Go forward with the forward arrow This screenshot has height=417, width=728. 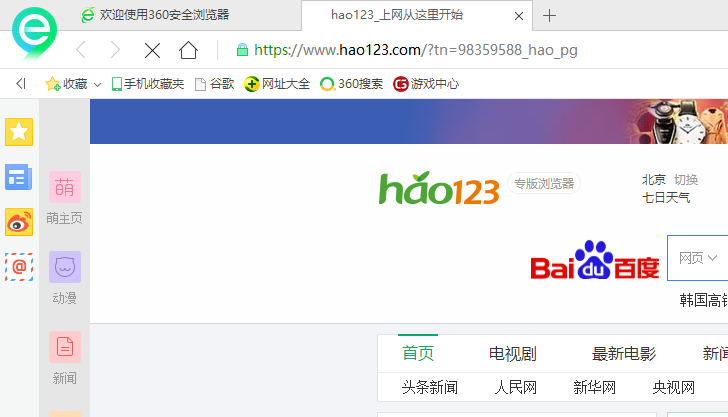[x=115, y=50]
